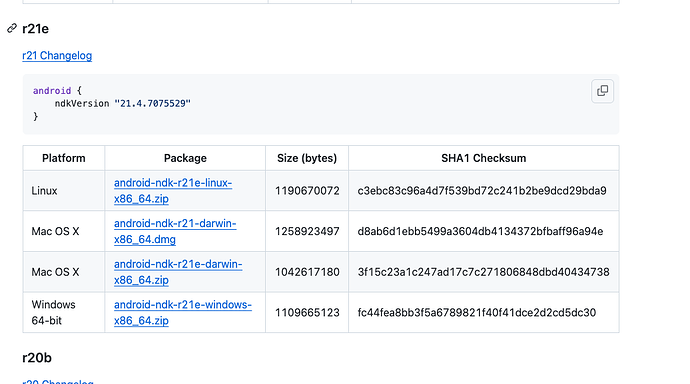Click the Package column header

(x=185, y=158)
